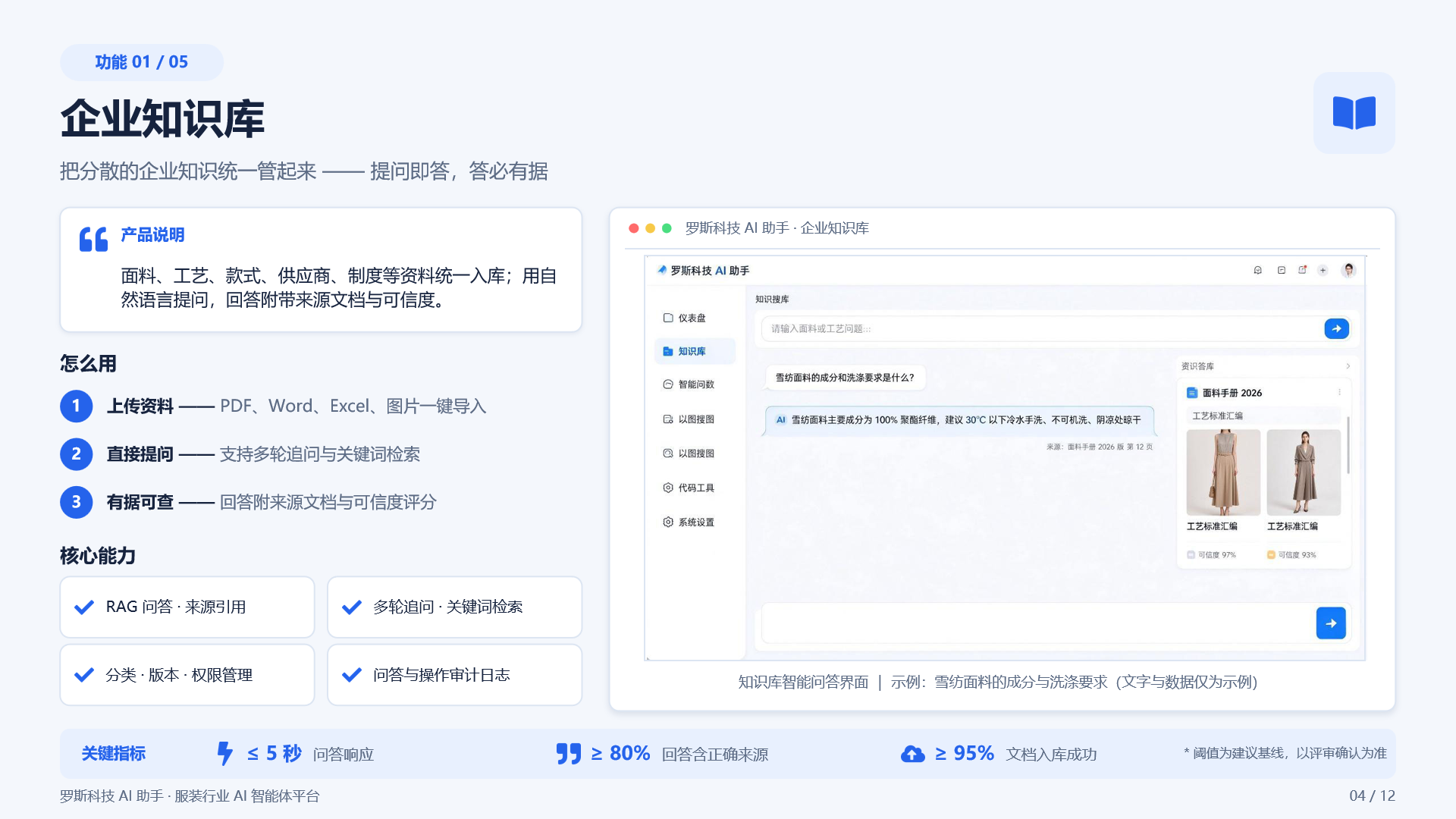This screenshot has height=819, width=1456.
Task: Click the step 2 circle beside 直接提问
Action: tap(76, 454)
